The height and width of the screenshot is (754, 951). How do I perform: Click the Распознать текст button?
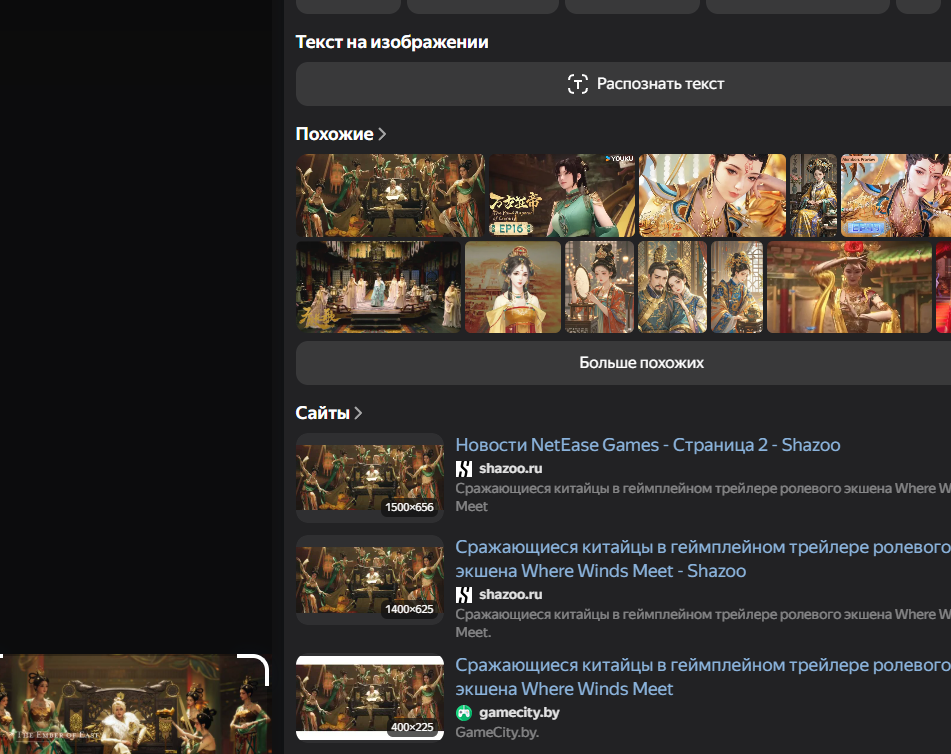pos(623,84)
